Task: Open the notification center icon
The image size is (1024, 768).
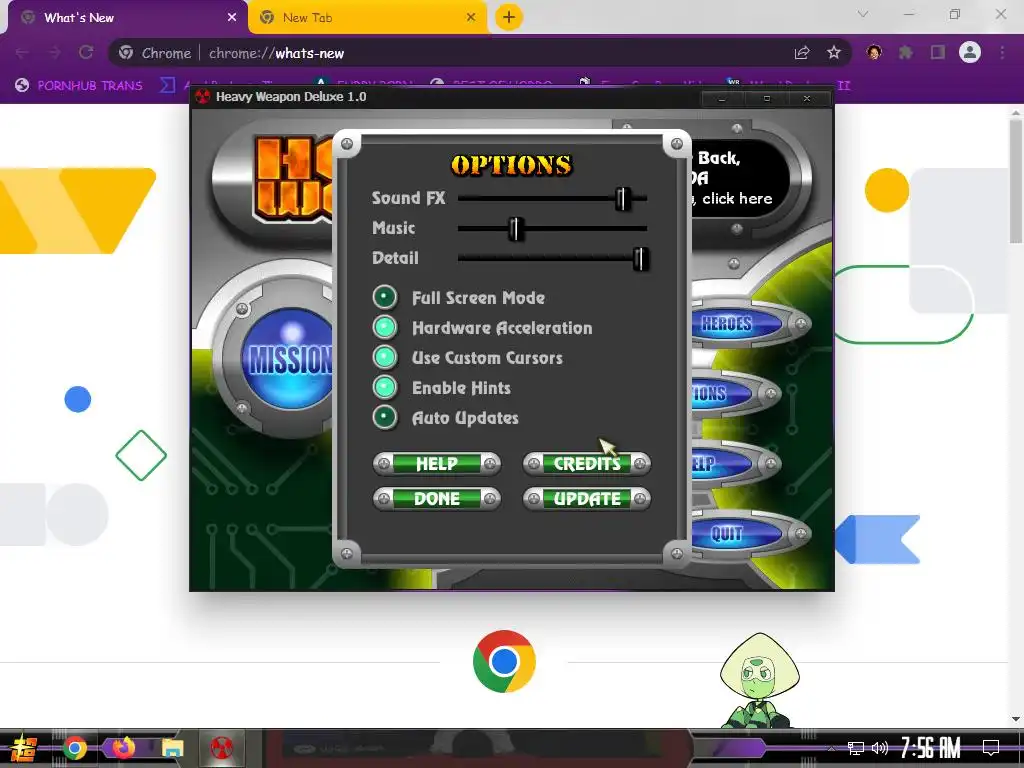Action: pos(991,747)
